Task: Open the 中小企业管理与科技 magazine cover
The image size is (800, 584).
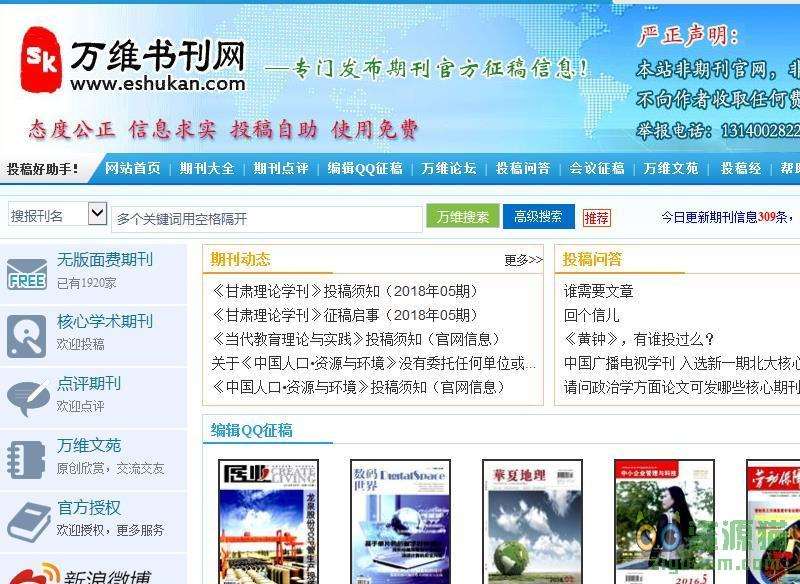Action: point(664,521)
